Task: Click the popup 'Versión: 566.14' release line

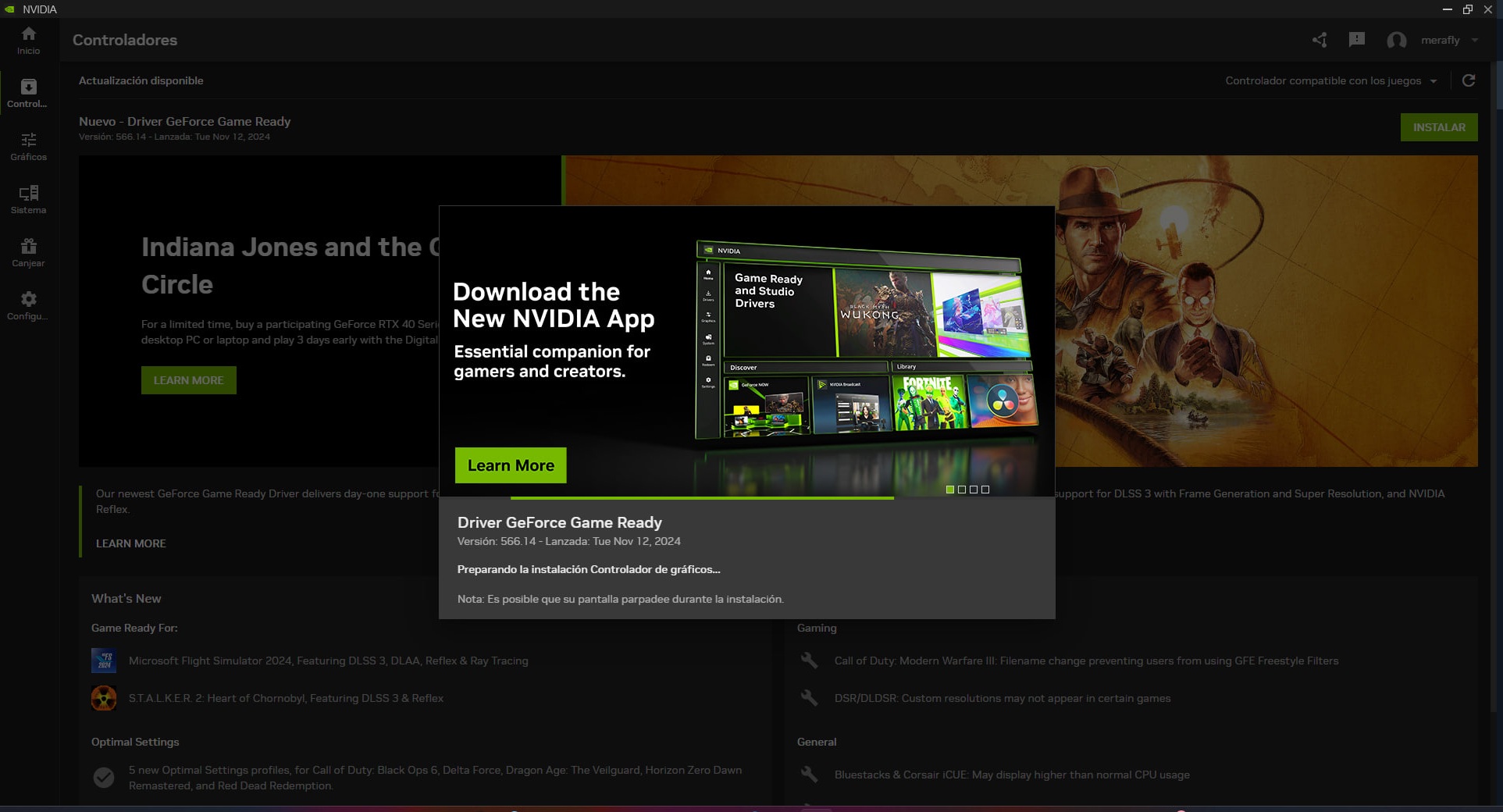Action: click(x=569, y=541)
